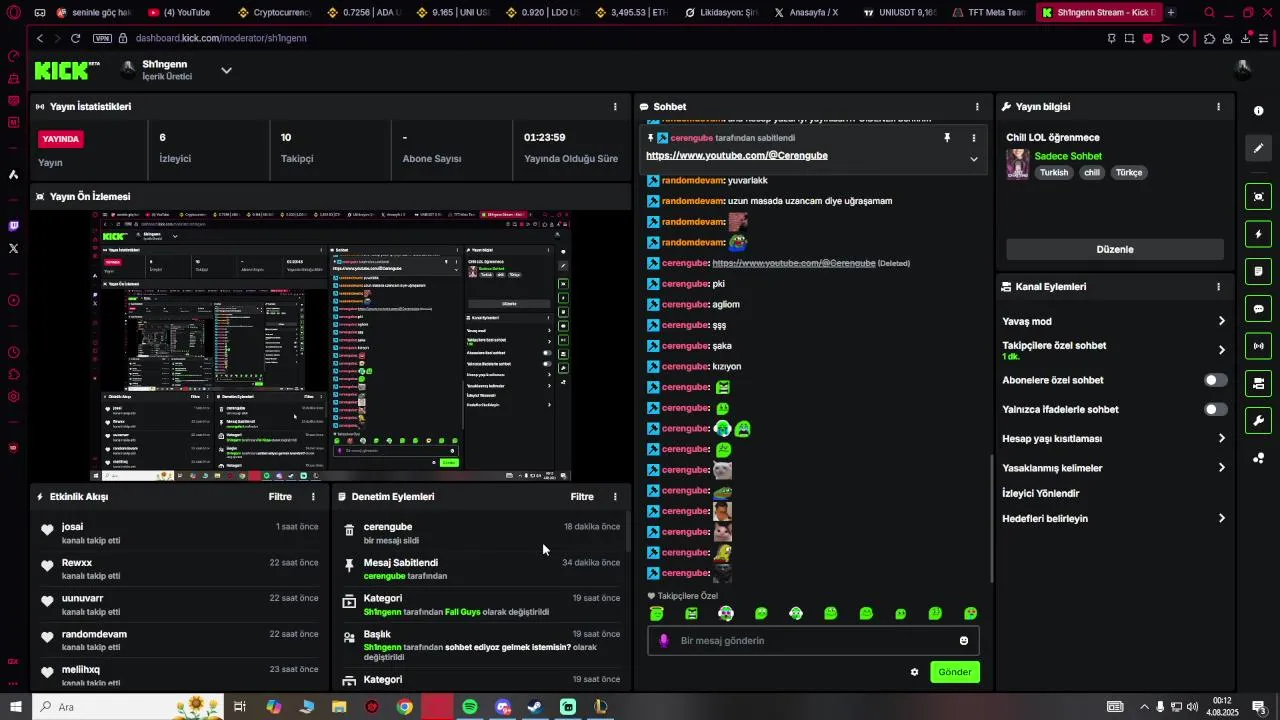Open Spotify from the taskbar
1280x720 pixels.
point(470,707)
